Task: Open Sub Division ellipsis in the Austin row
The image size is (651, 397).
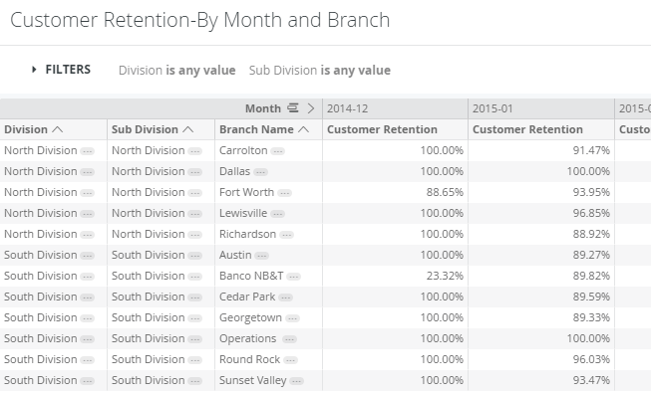Action: click(195, 256)
